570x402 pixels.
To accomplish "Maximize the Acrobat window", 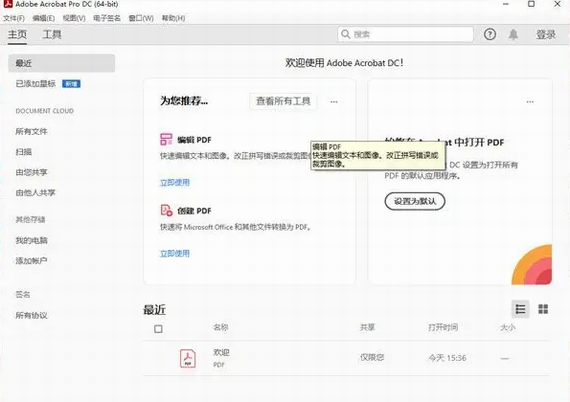I will 531,4.
